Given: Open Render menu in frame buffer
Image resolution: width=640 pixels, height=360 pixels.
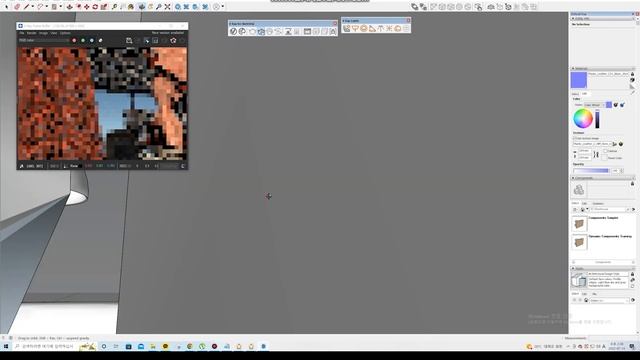Looking at the screenshot, I should click(x=31, y=33).
